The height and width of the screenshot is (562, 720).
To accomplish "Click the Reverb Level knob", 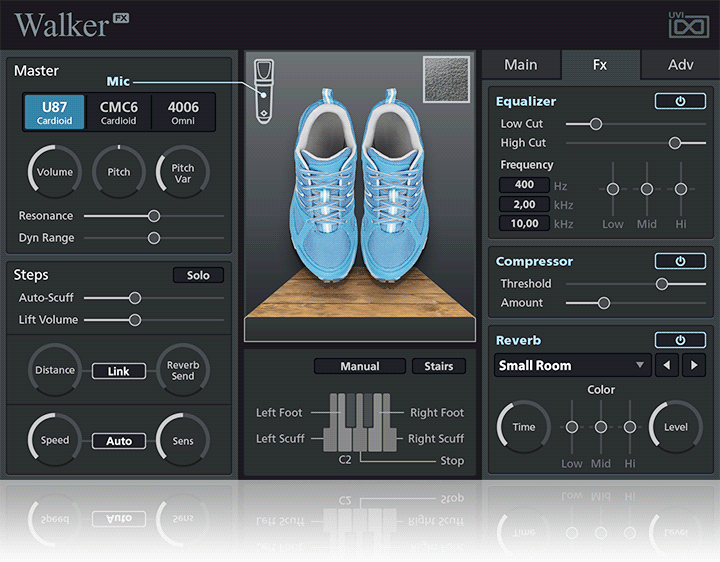I will point(676,427).
